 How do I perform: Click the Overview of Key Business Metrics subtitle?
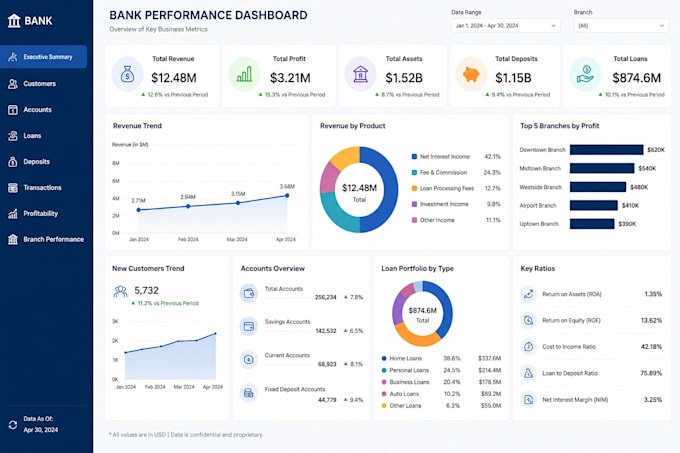point(158,29)
